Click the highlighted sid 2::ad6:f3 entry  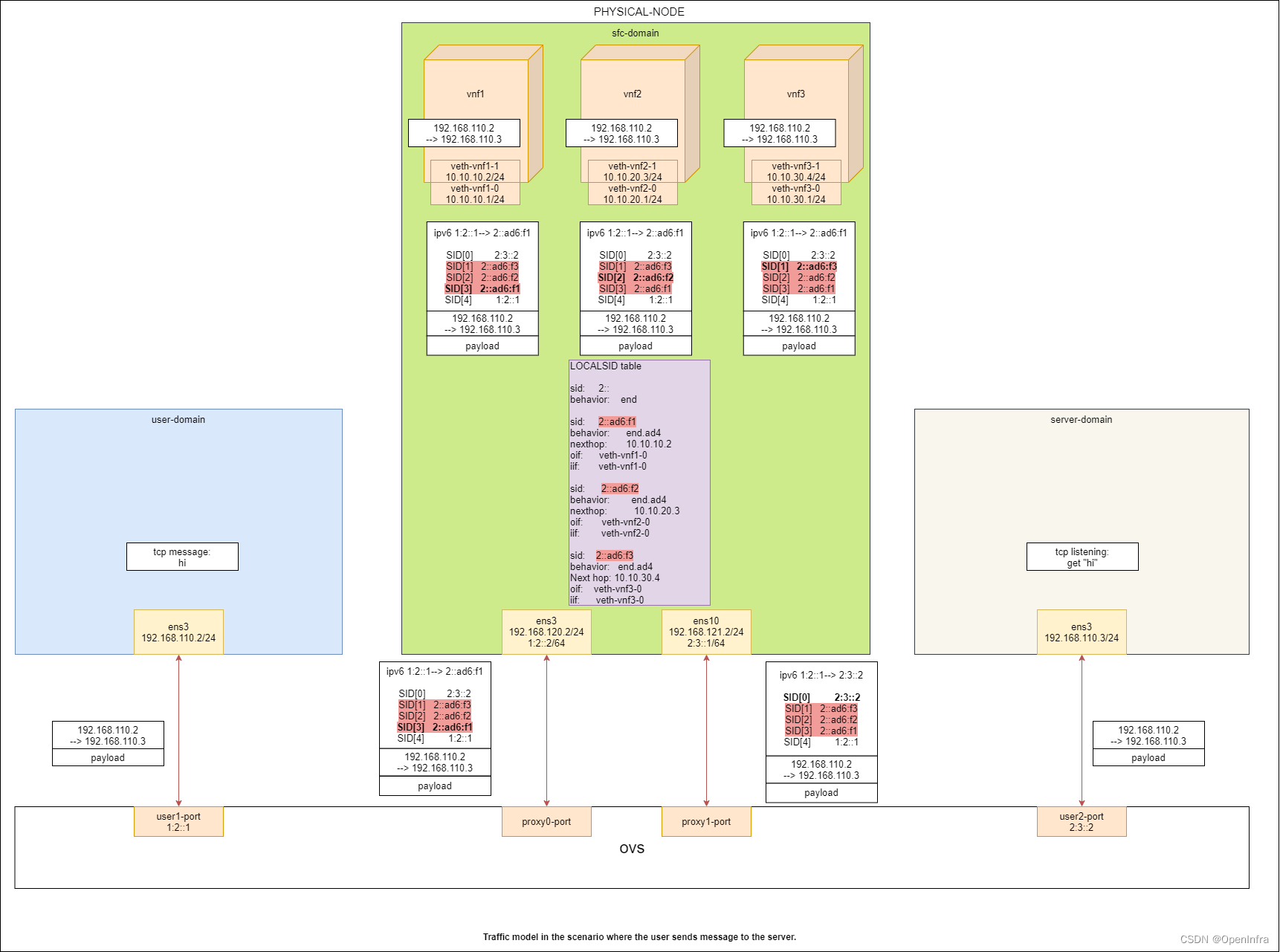[x=615, y=556]
